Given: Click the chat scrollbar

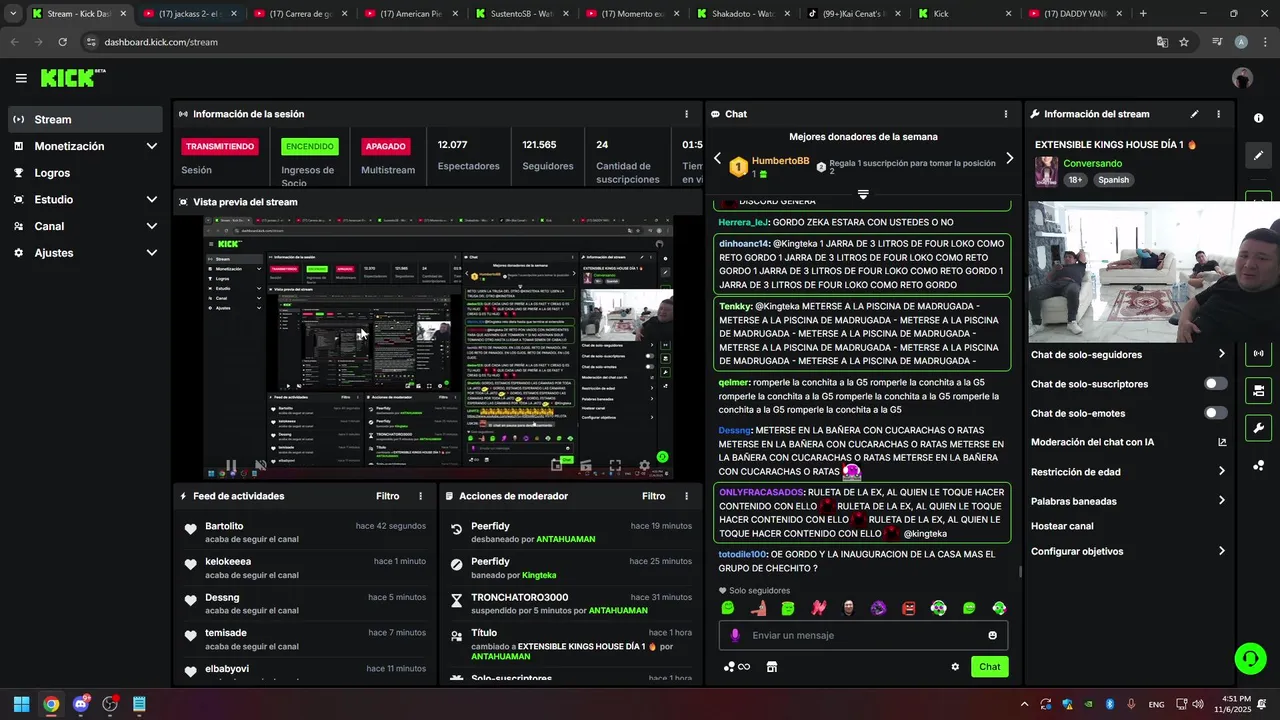Looking at the screenshot, I should 1020,571.
